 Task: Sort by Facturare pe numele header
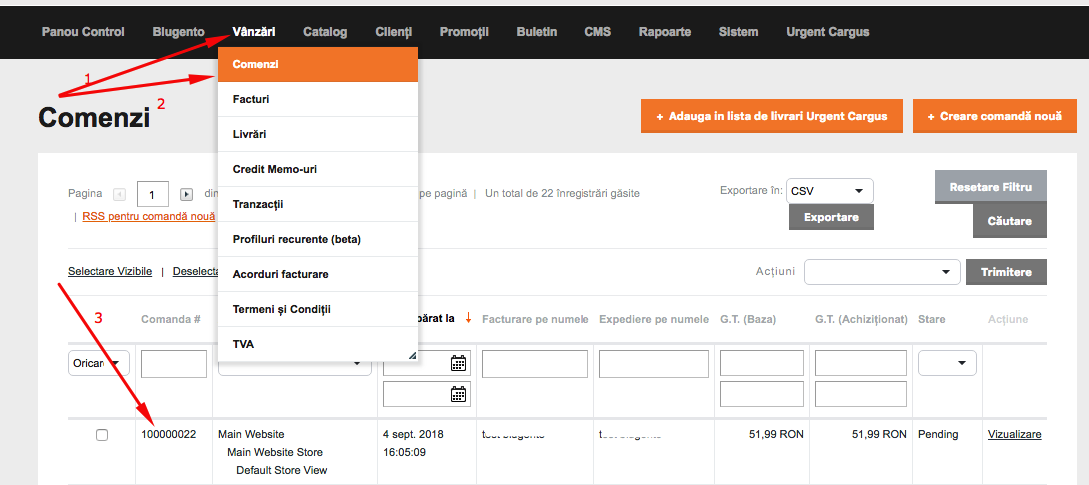pos(535,320)
